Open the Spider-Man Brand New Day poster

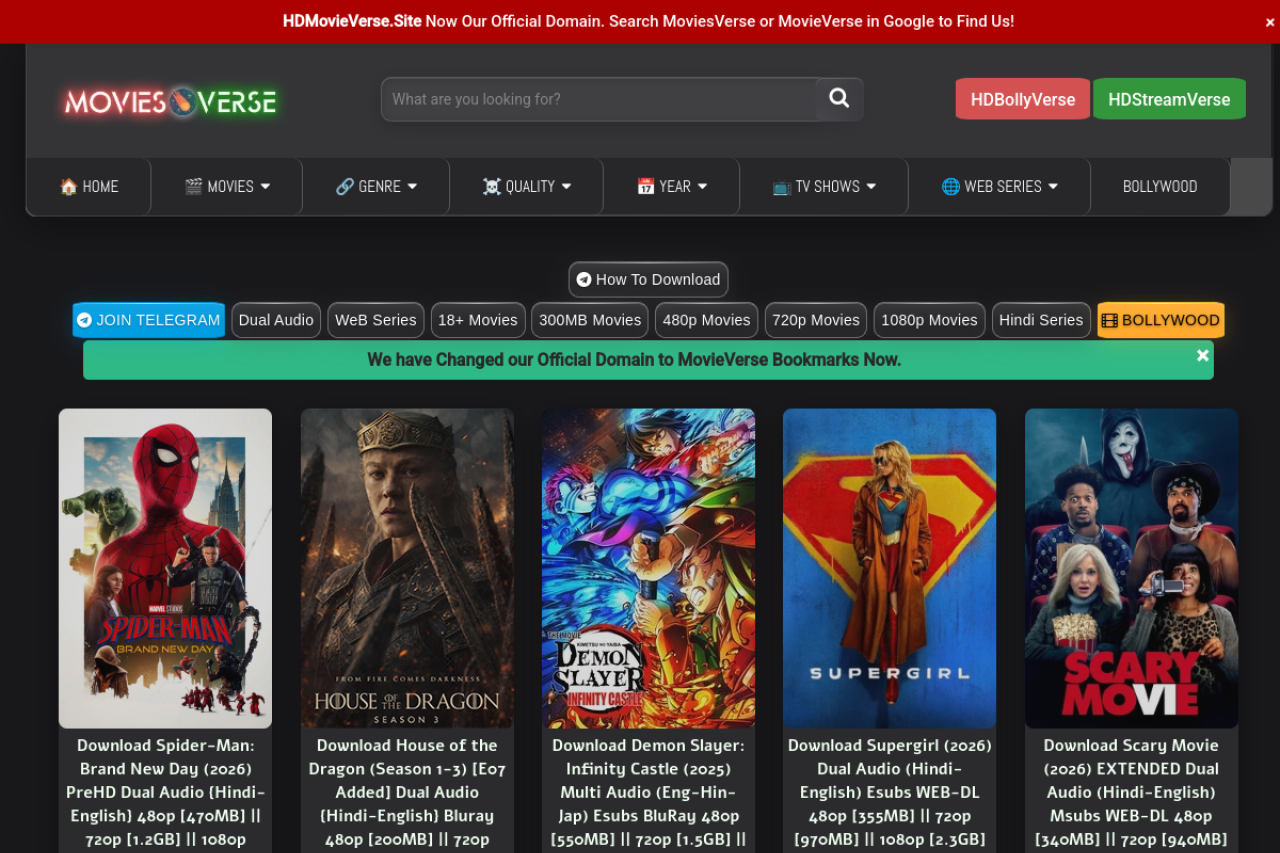click(x=165, y=568)
